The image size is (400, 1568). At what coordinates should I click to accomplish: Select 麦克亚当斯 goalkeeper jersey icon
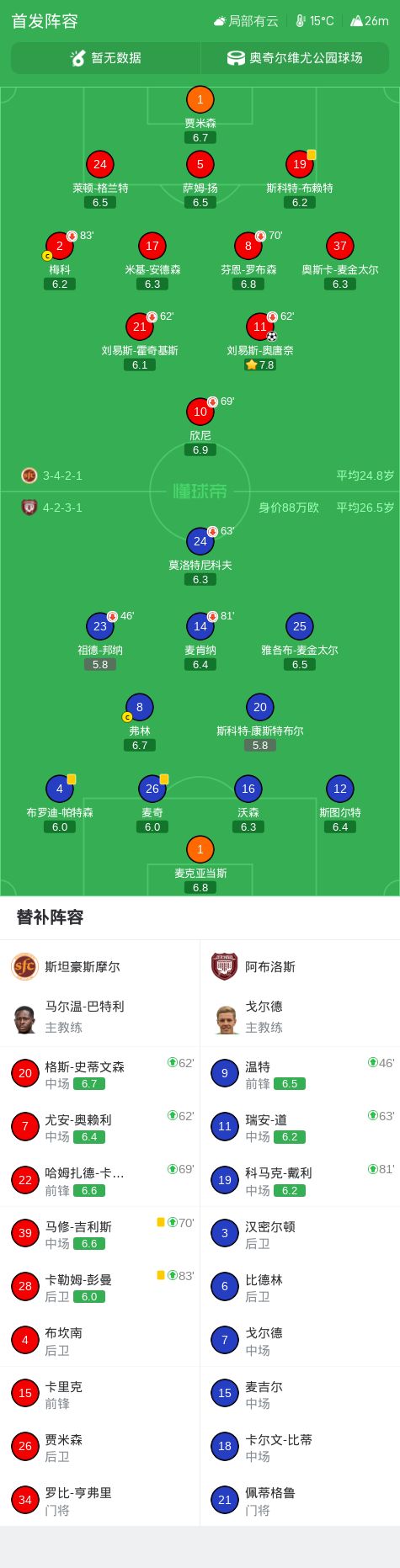(x=200, y=849)
